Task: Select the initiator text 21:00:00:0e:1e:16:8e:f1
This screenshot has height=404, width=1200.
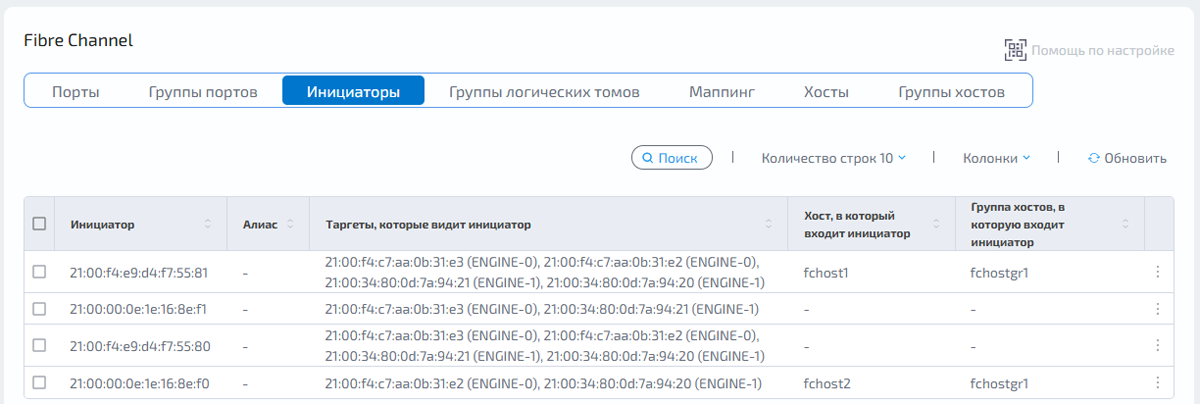Action: pyautogui.click(x=138, y=309)
